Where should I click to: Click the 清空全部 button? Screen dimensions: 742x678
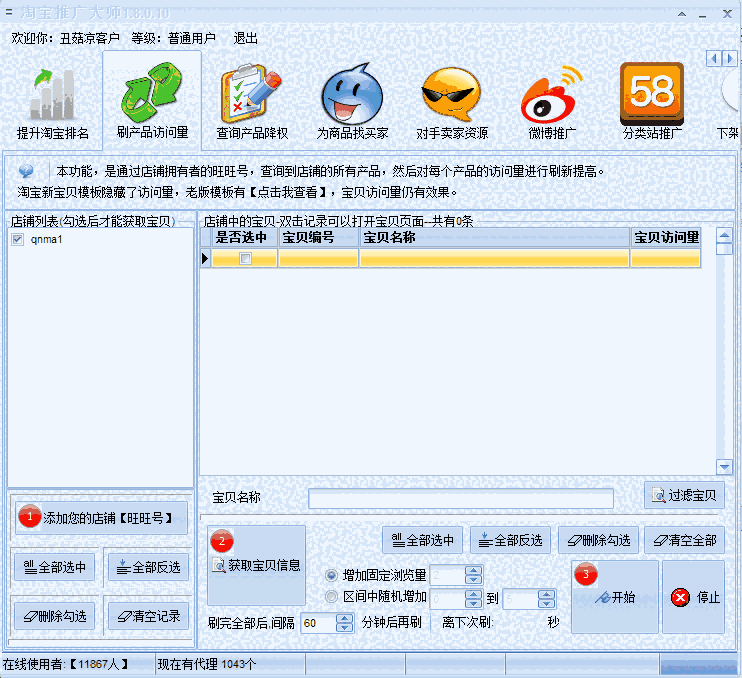click(684, 540)
